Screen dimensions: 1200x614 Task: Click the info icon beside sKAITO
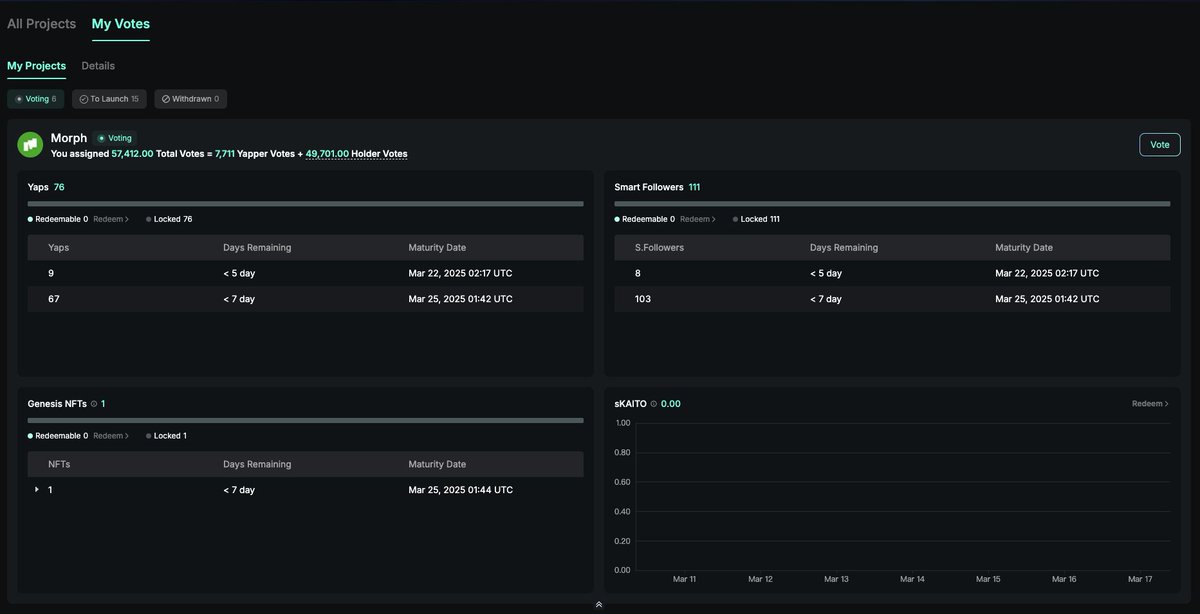click(654, 404)
